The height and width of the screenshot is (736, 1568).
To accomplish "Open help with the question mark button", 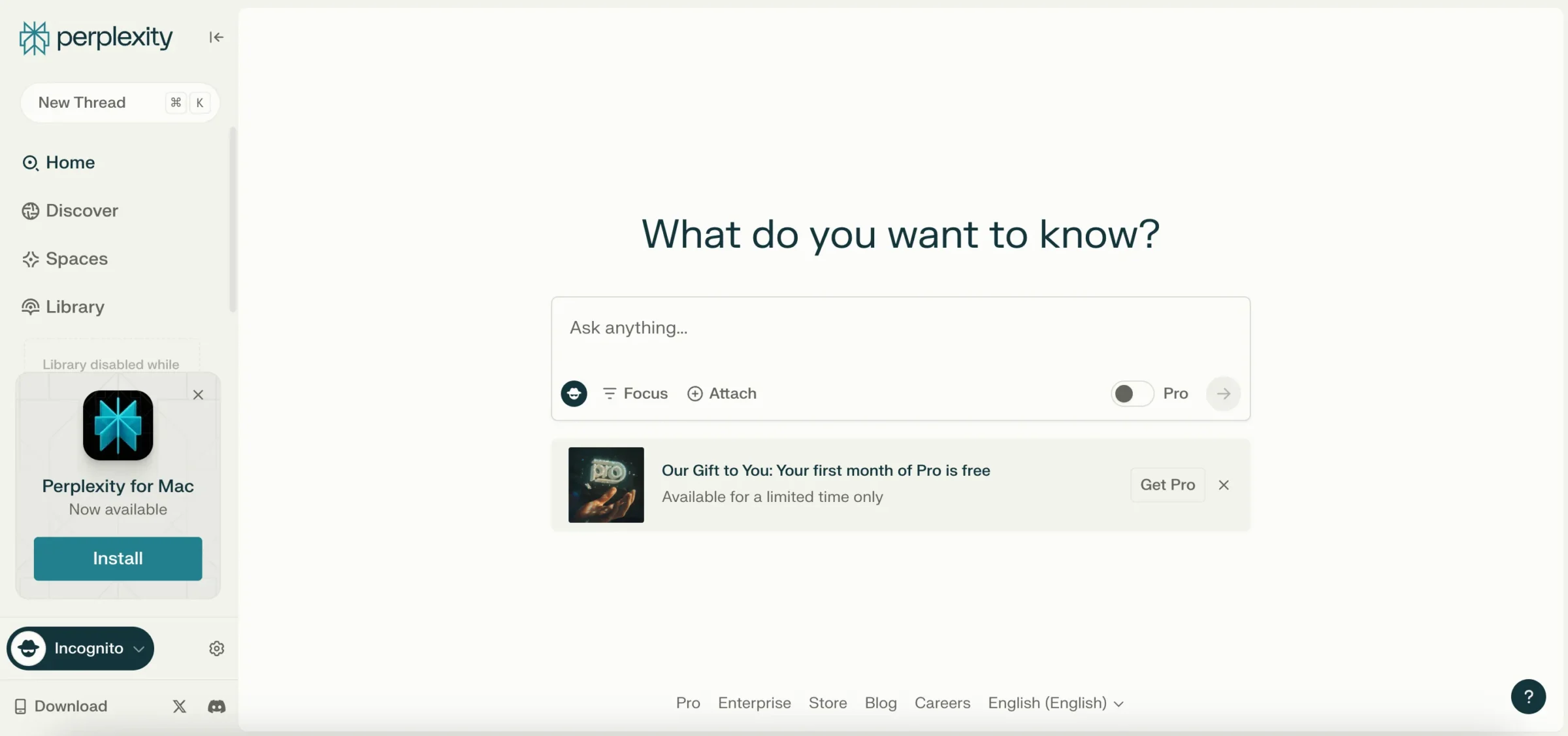I will click(1528, 697).
